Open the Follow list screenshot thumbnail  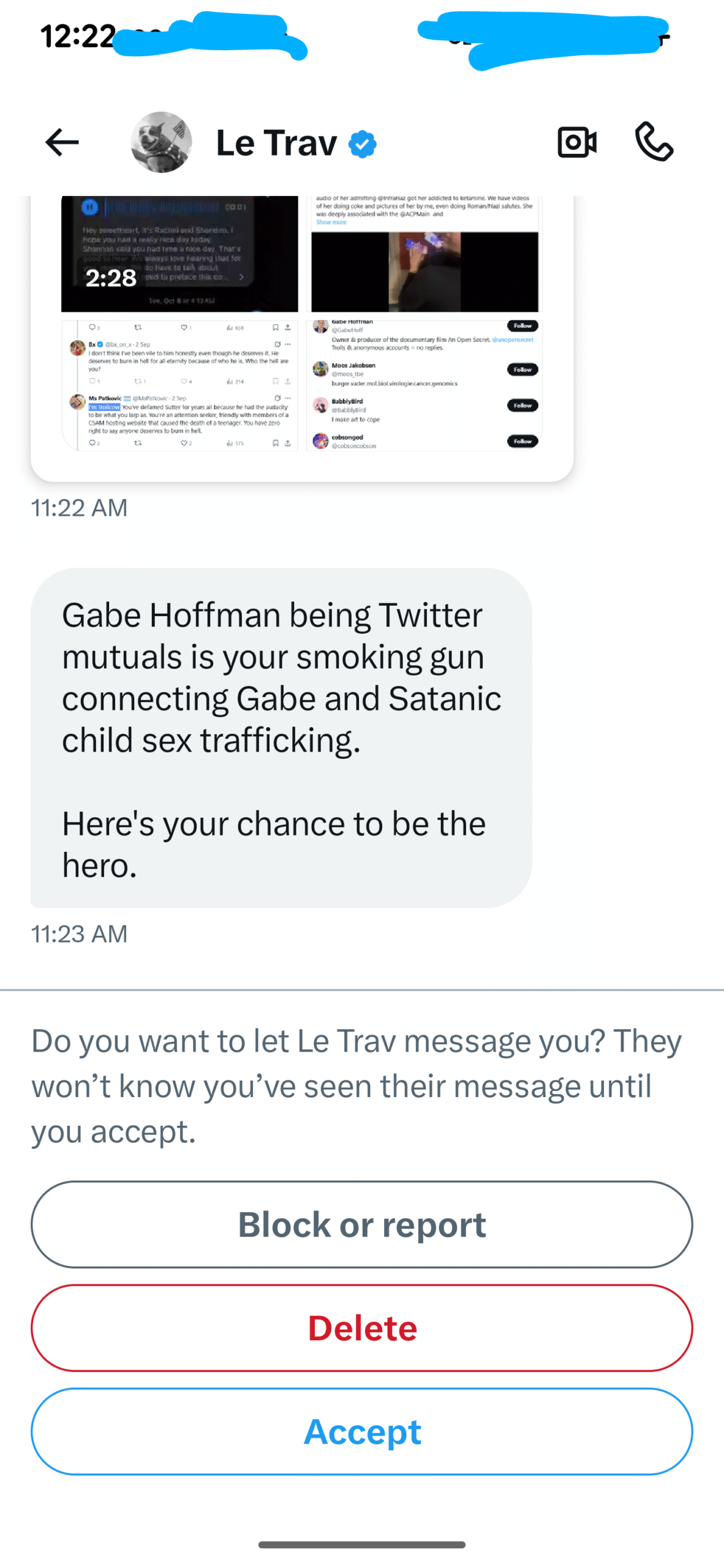(424, 385)
